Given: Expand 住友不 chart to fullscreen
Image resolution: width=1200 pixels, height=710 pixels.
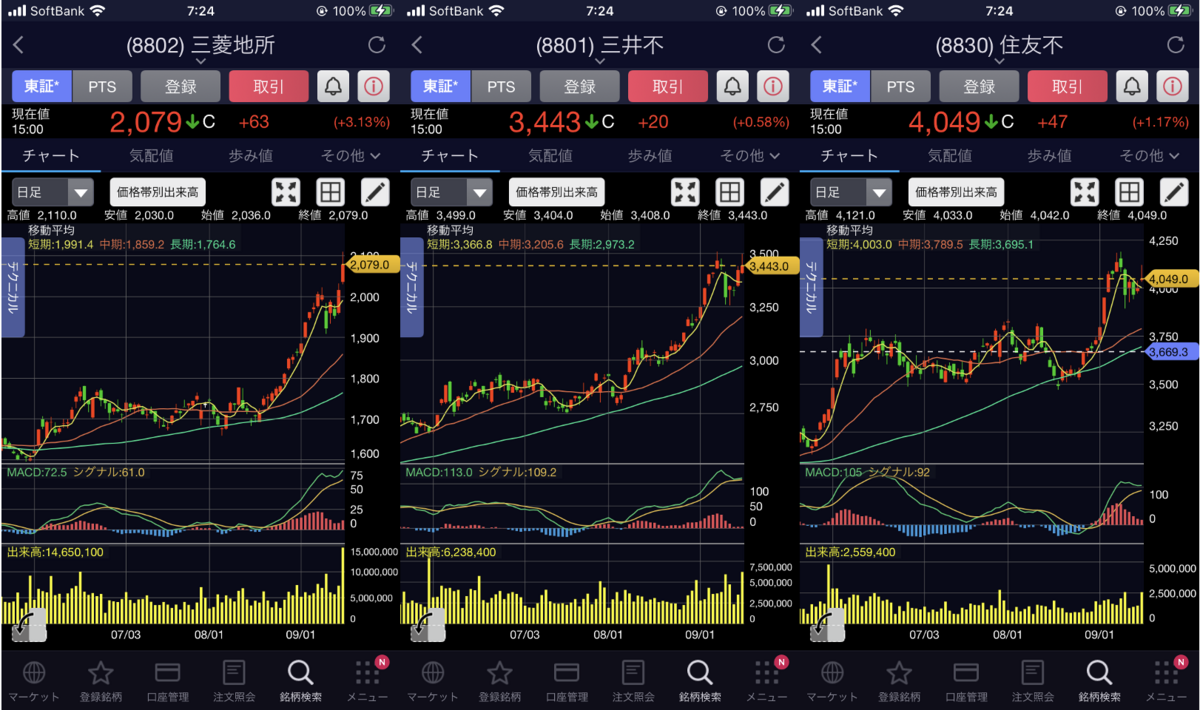Looking at the screenshot, I should click(x=1085, y=192).
